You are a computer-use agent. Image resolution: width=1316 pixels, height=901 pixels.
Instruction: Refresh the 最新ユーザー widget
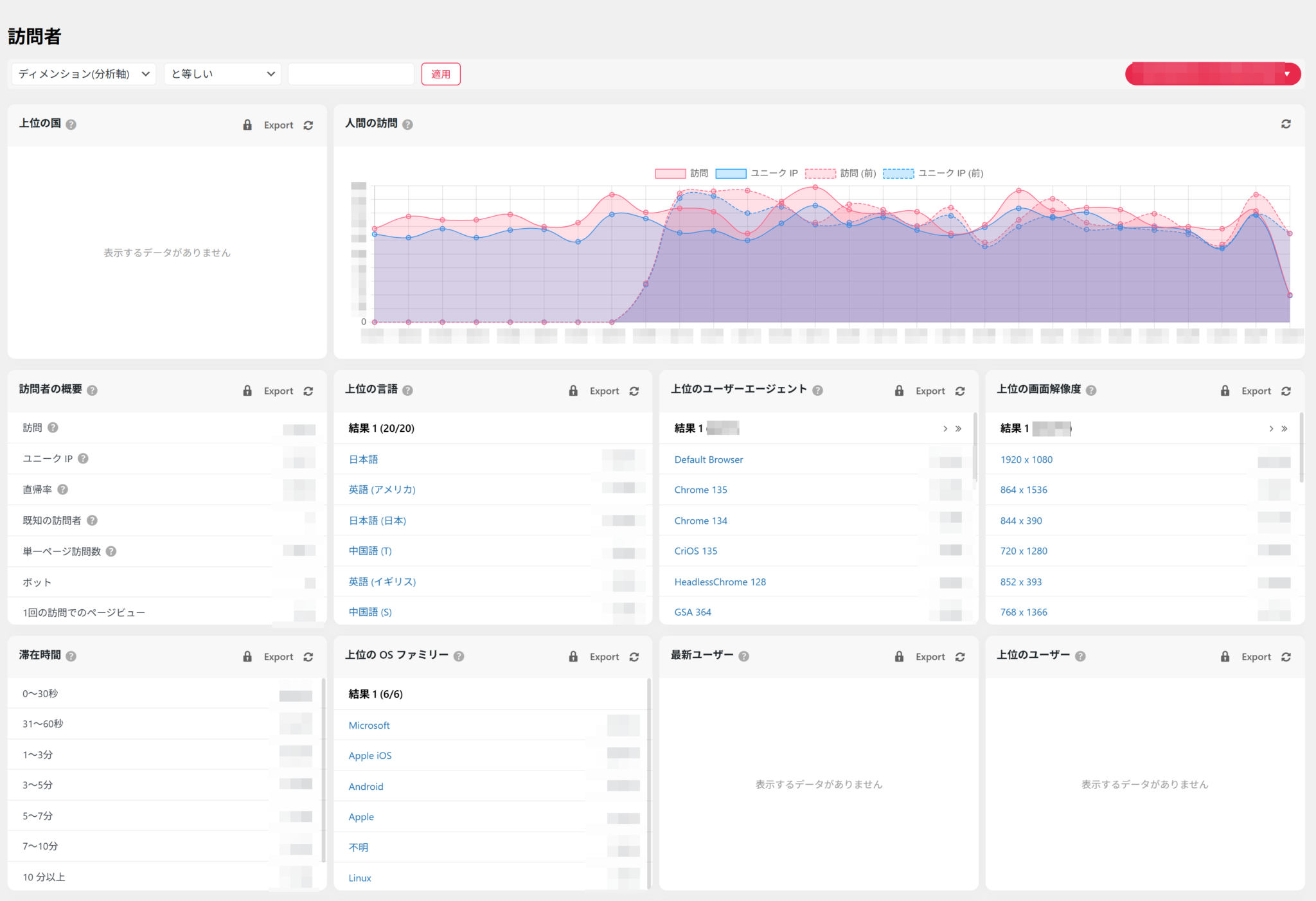click(960, 656)
